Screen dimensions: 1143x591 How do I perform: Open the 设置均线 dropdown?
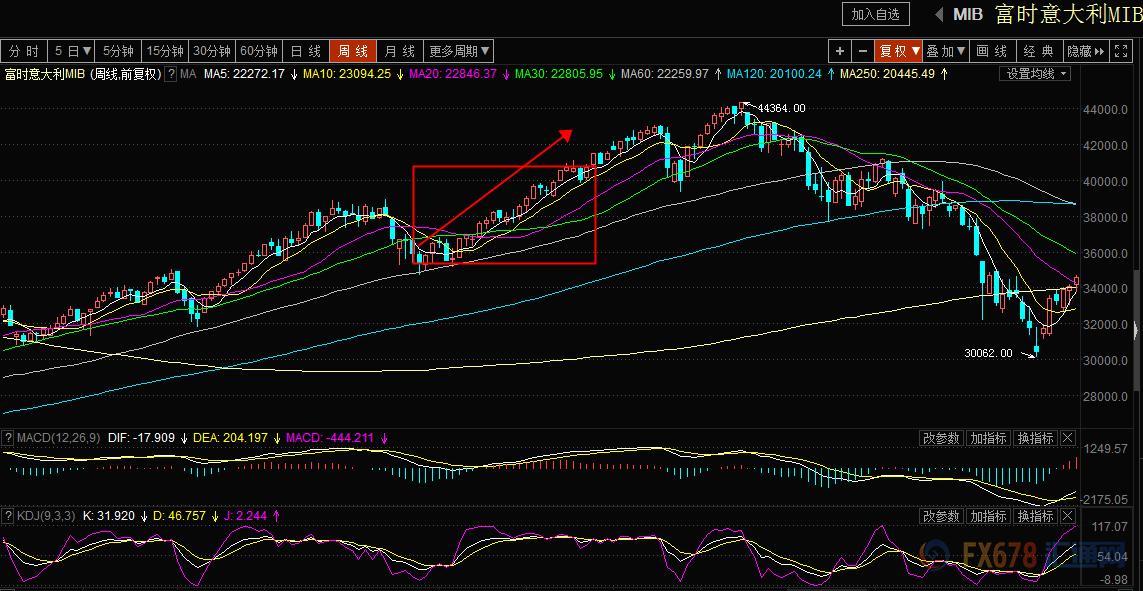coord(1034,74)
